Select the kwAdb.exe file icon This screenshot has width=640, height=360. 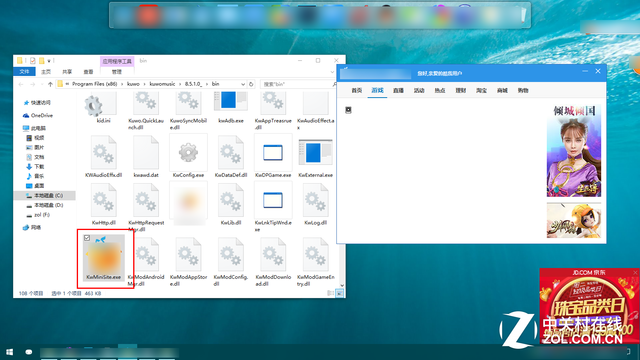coord(231,101)
